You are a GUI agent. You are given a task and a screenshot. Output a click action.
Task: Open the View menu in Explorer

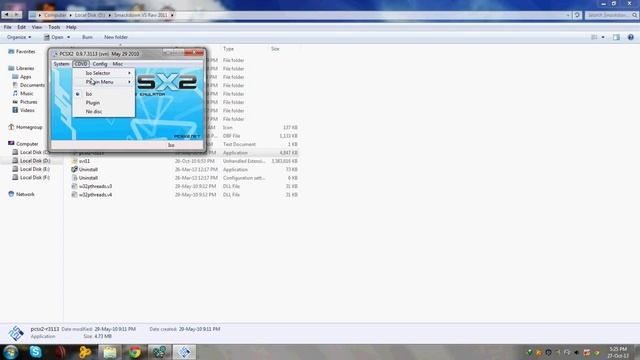[37, 27]
